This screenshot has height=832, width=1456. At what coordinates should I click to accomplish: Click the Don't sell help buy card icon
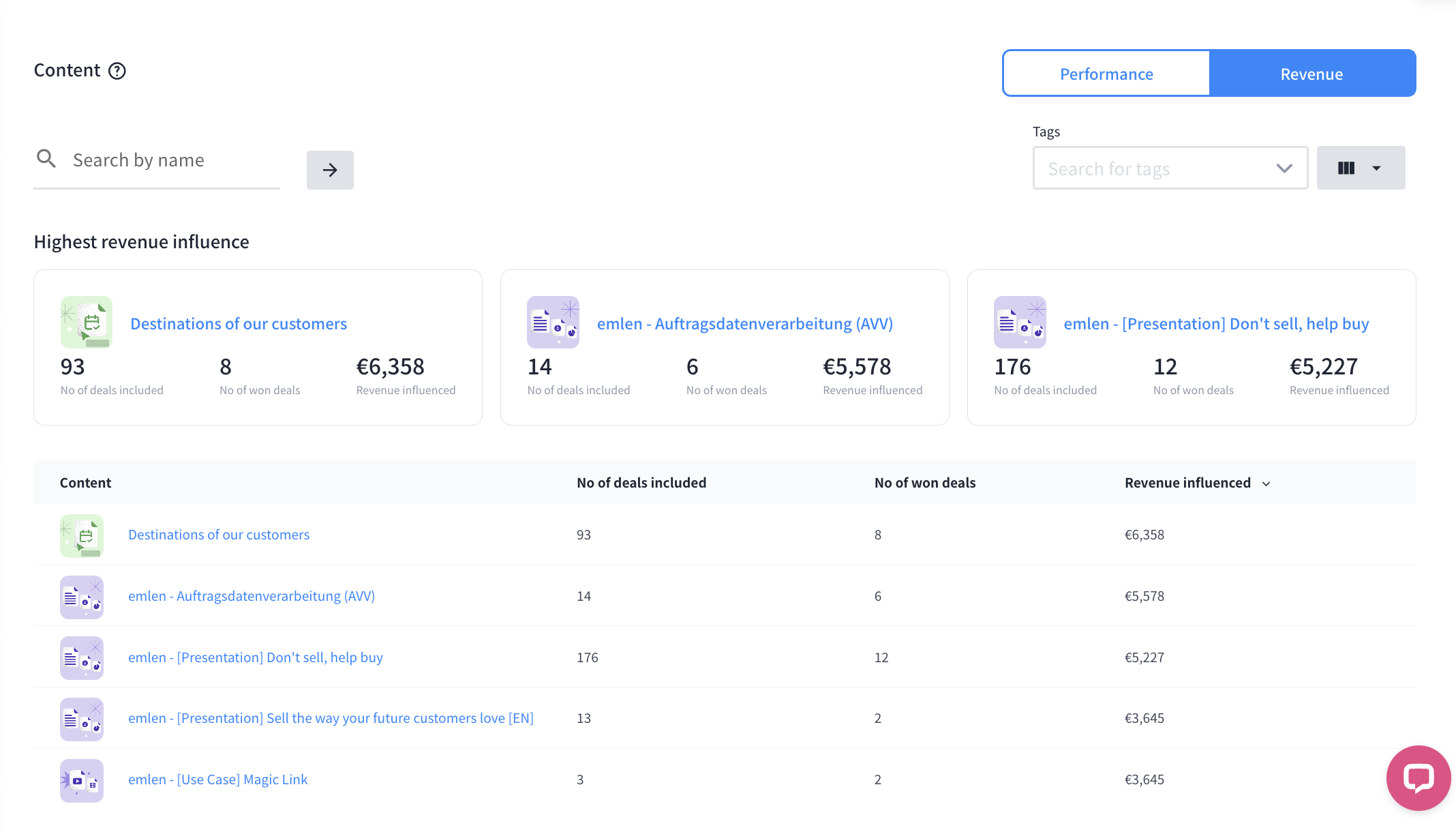pyautogui.click(x=1020, y=322)
